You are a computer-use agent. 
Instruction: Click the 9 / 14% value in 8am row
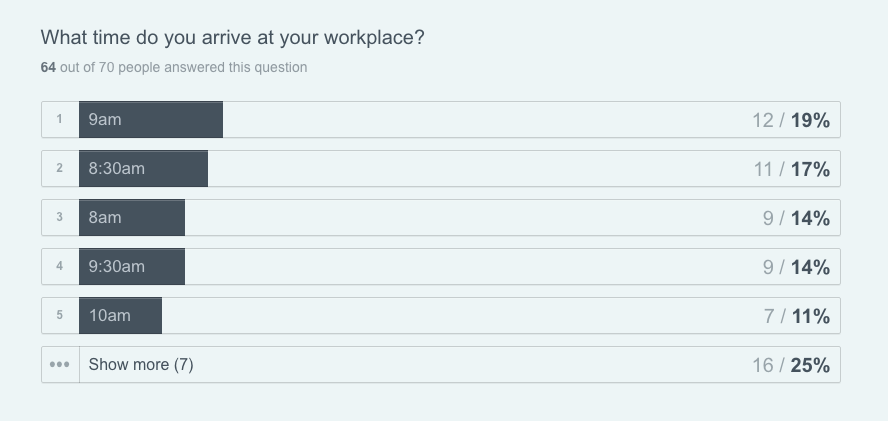(x=796, y=218)
